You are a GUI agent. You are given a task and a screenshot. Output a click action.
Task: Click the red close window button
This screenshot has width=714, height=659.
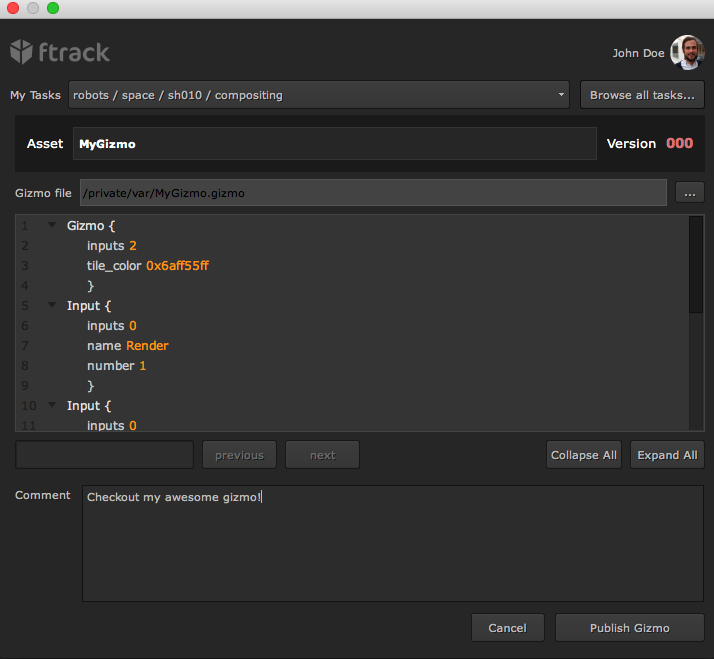point(13,8)
